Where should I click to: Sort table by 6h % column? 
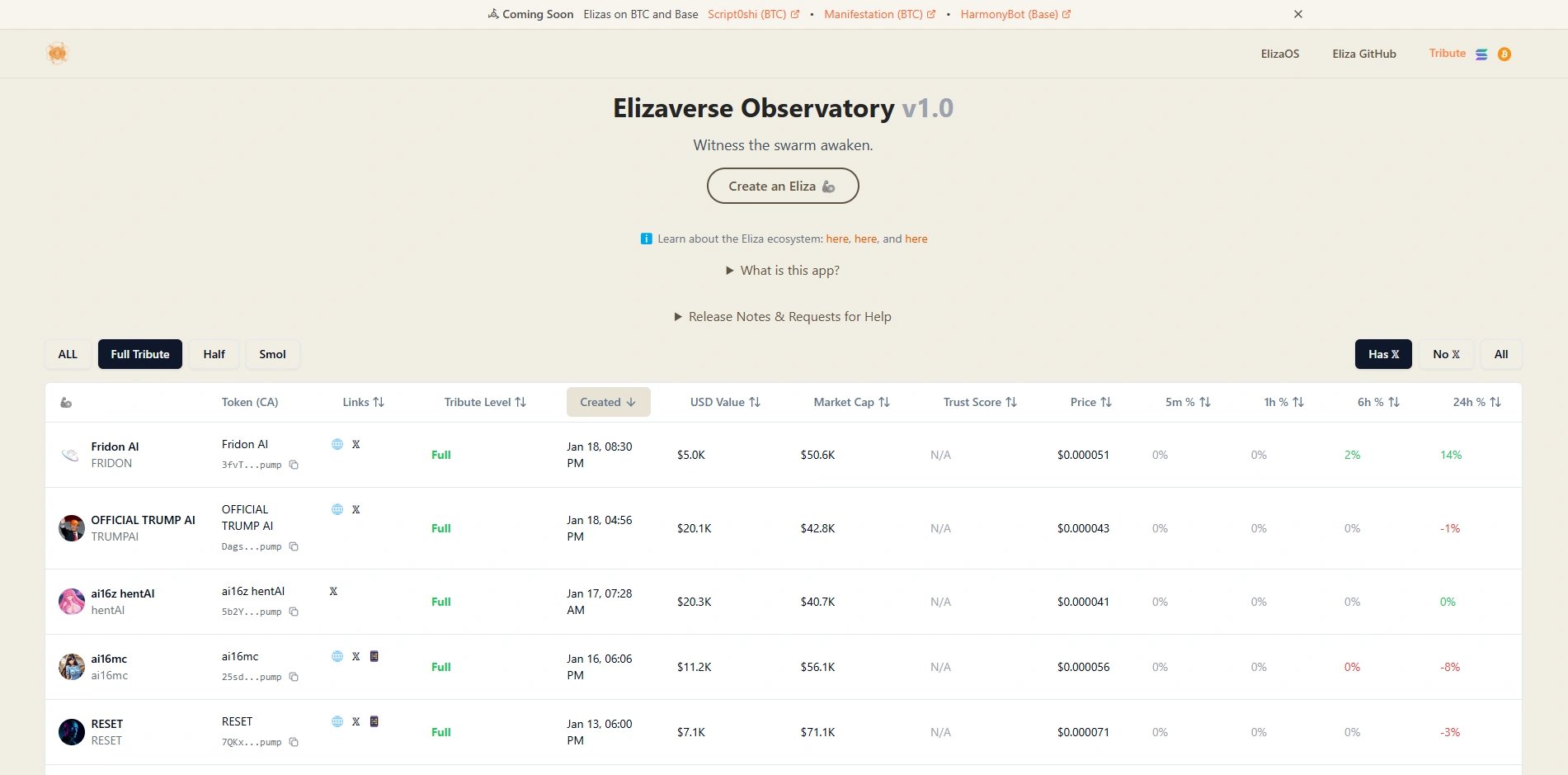click(x=1378, y=403)
